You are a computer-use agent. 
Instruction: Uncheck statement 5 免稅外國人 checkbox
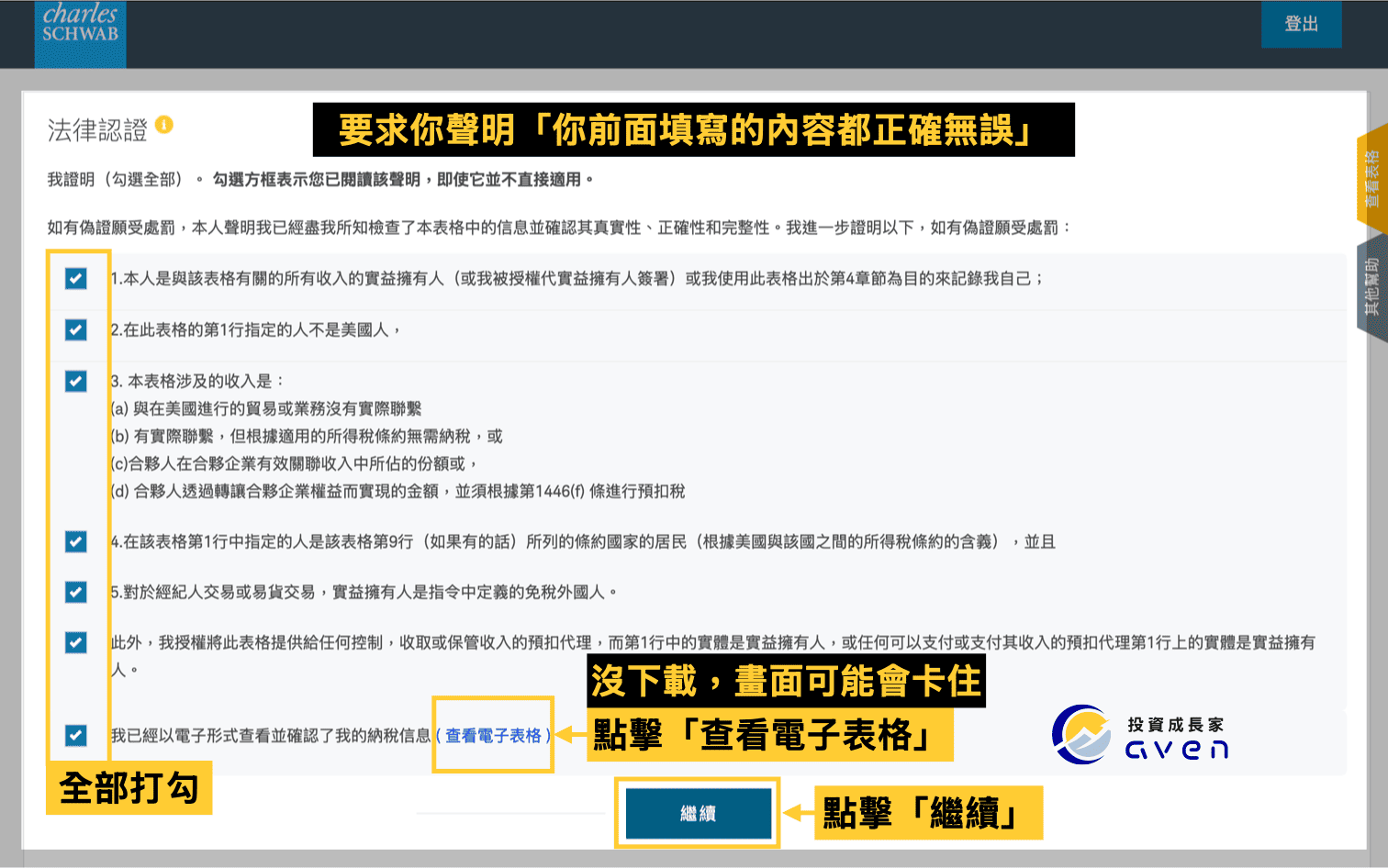pyautogui.click(x=76, y=592)
